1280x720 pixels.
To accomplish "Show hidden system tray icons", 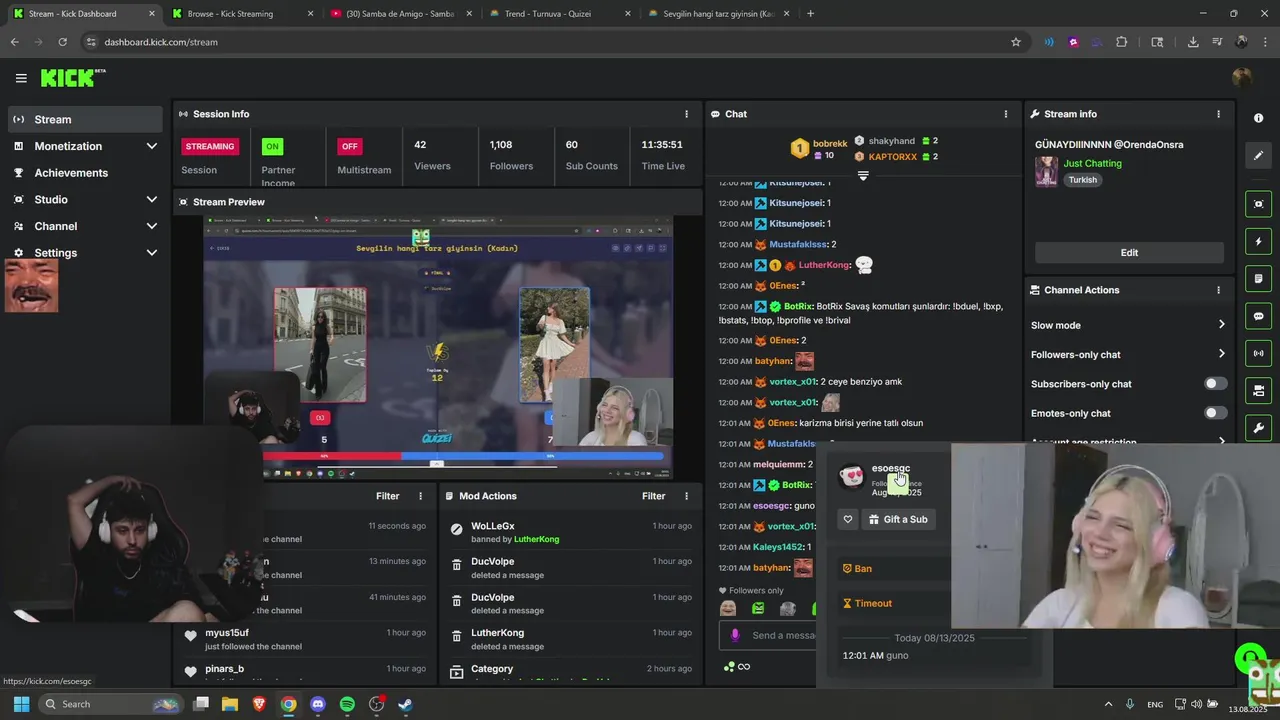I will pyautogui.click(x=1107, y=704).
